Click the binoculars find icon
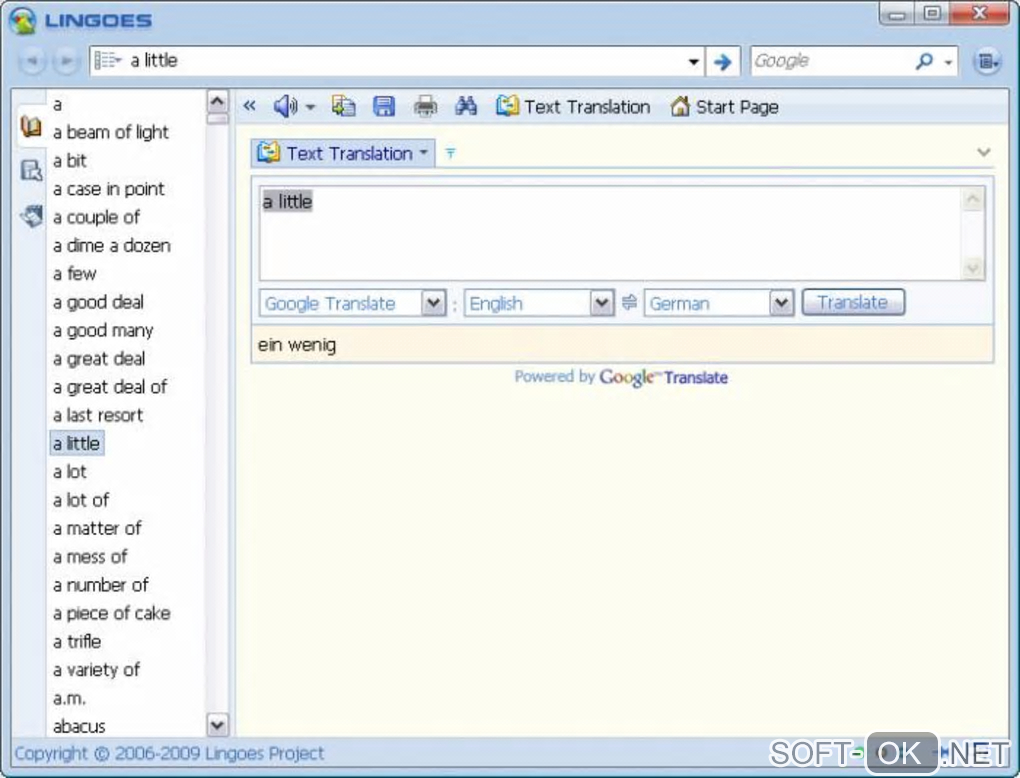This screenshot has height=778, width=1020. [x=466, y=106]
